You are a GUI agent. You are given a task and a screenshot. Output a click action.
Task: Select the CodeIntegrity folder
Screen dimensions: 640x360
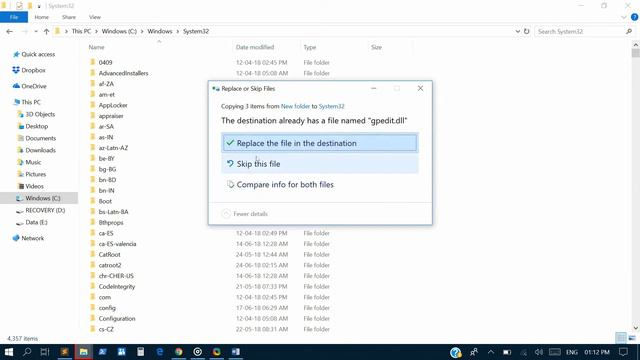click(117, 286)
